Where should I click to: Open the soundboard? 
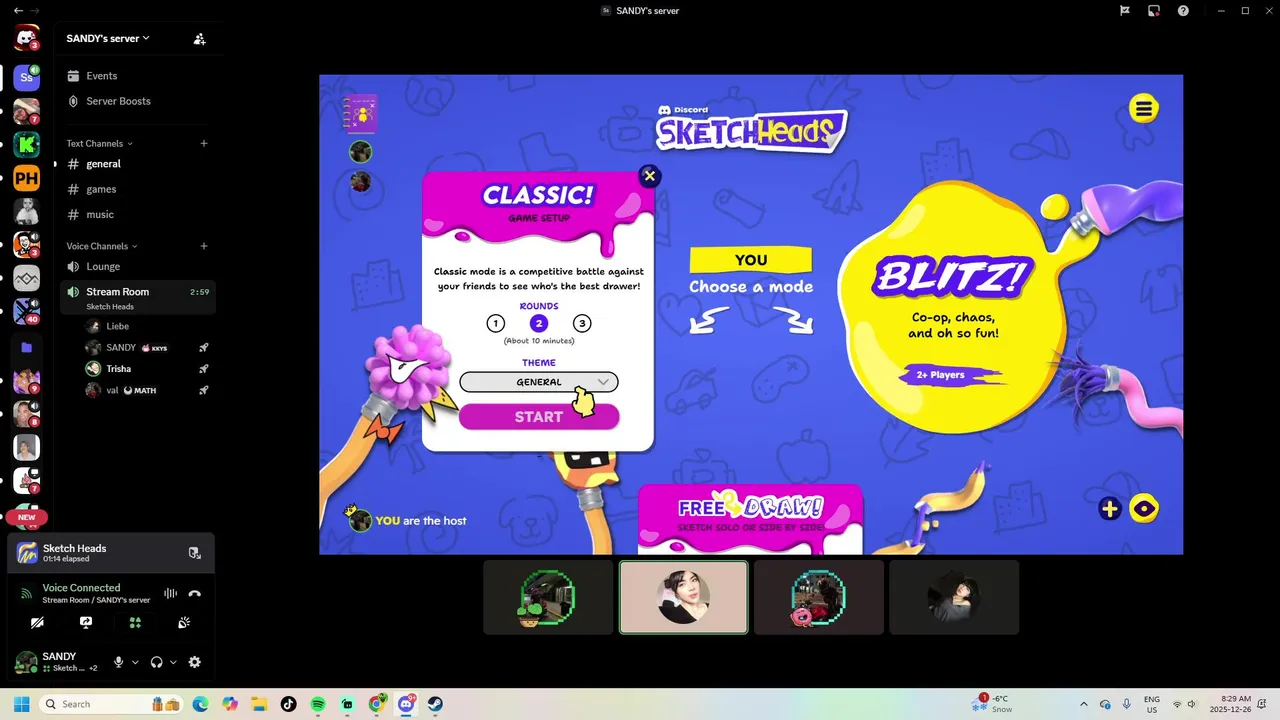[184, 622]
